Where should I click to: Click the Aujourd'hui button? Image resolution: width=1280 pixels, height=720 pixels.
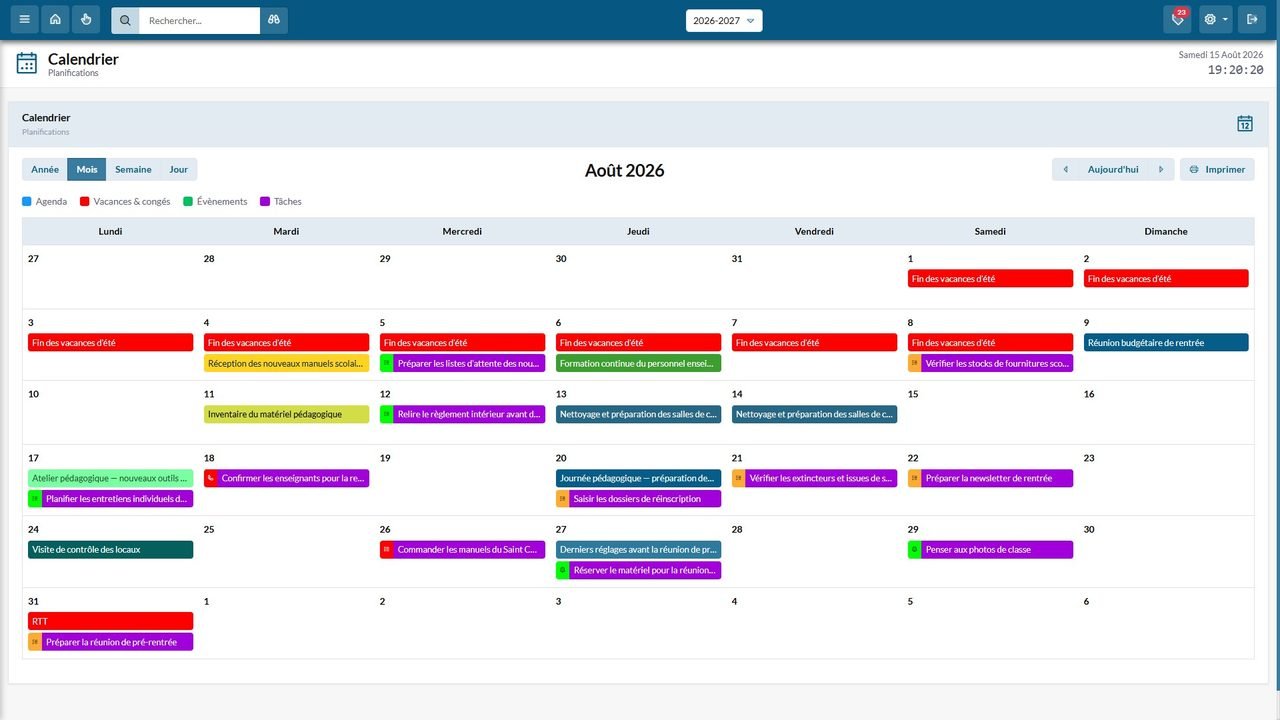pos(1113,170)
